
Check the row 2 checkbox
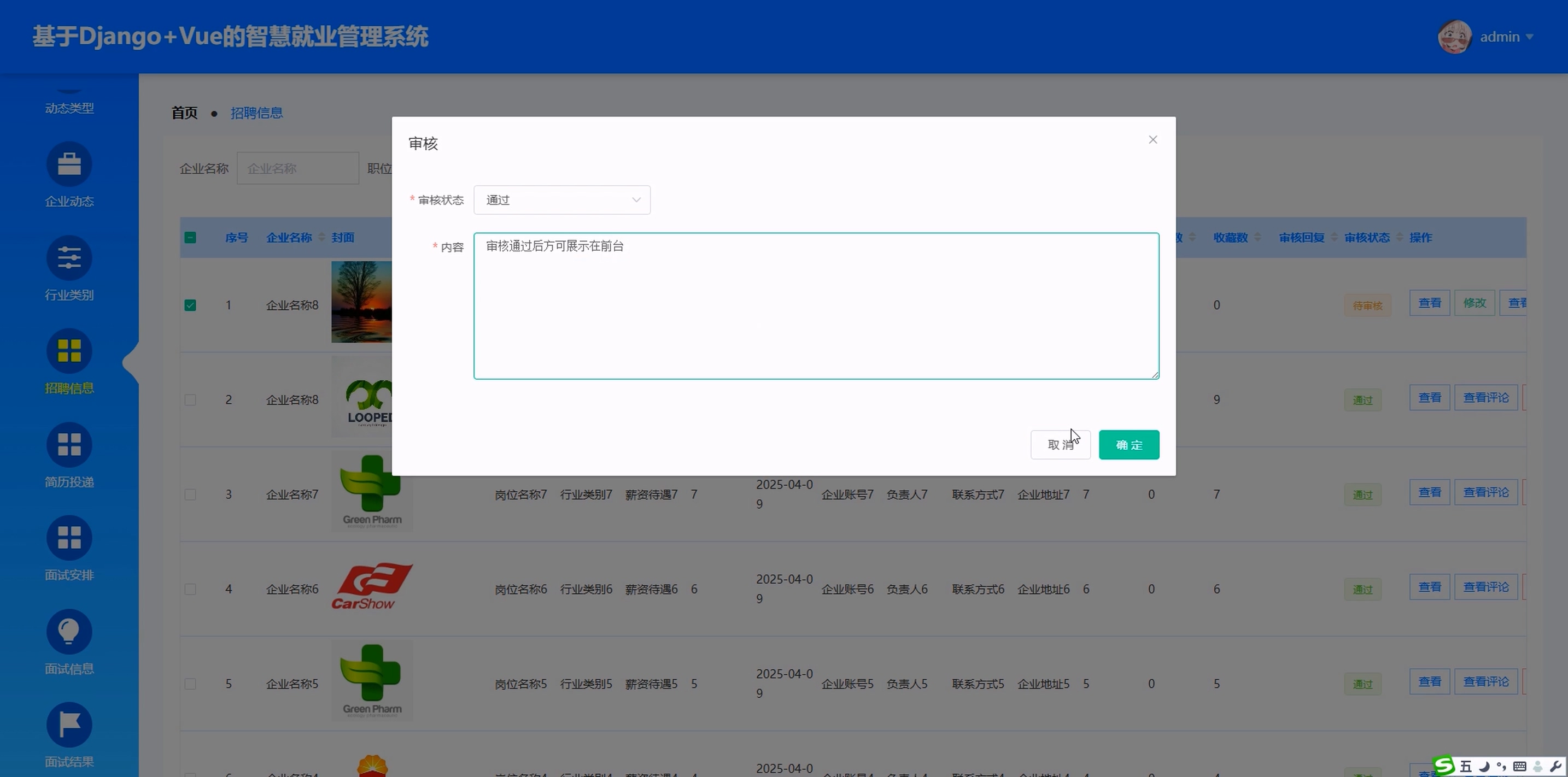coord(190,400)
